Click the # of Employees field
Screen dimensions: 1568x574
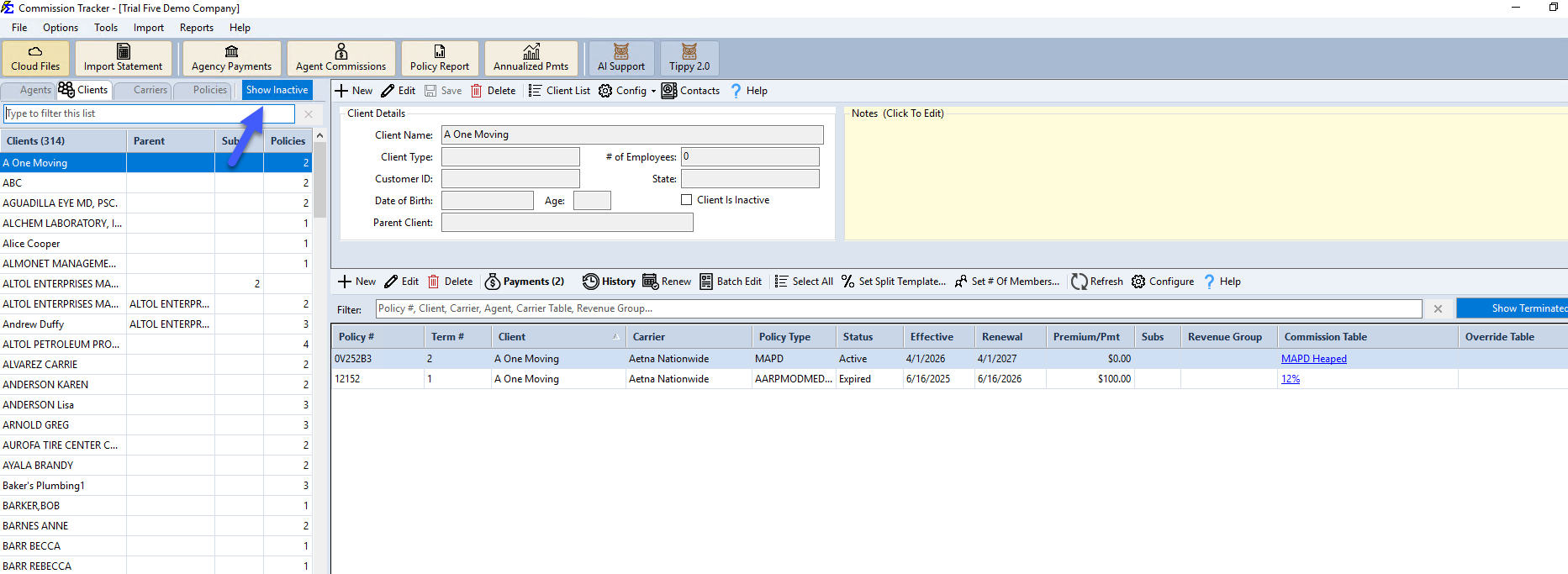click(750, 156)
